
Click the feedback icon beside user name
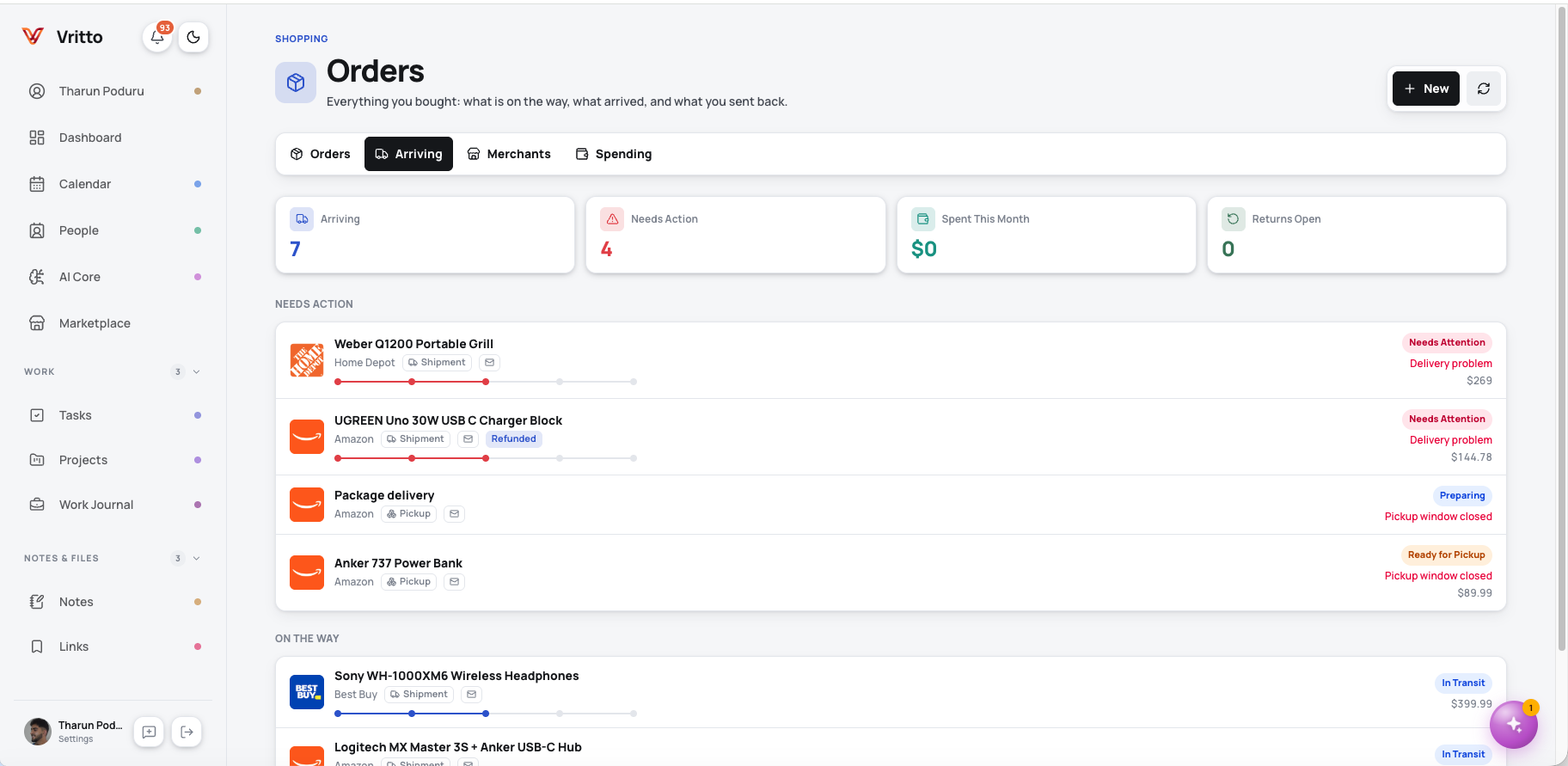(x=149, y=732)
